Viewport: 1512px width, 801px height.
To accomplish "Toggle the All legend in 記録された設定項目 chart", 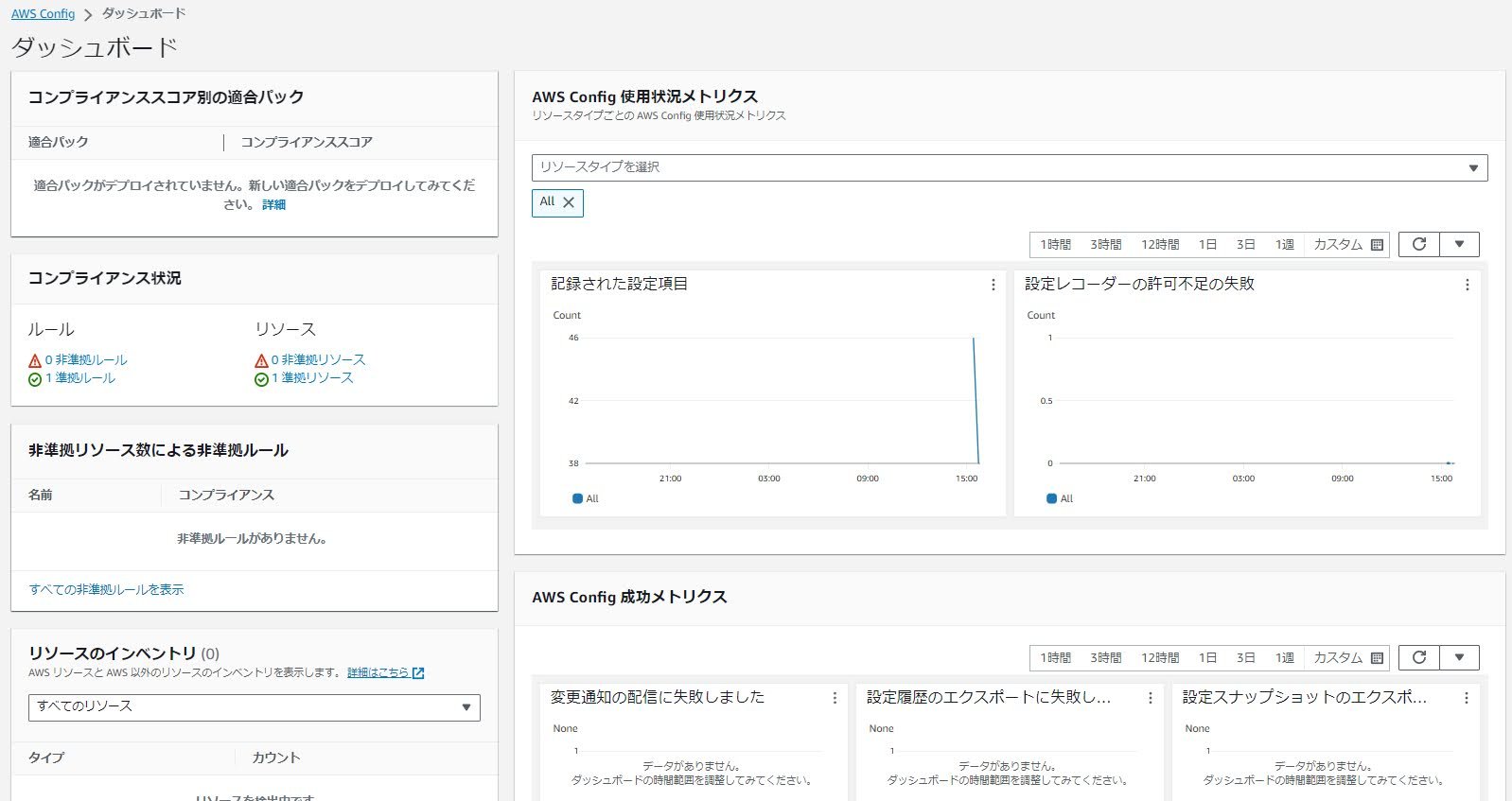I will coord(586,498).
